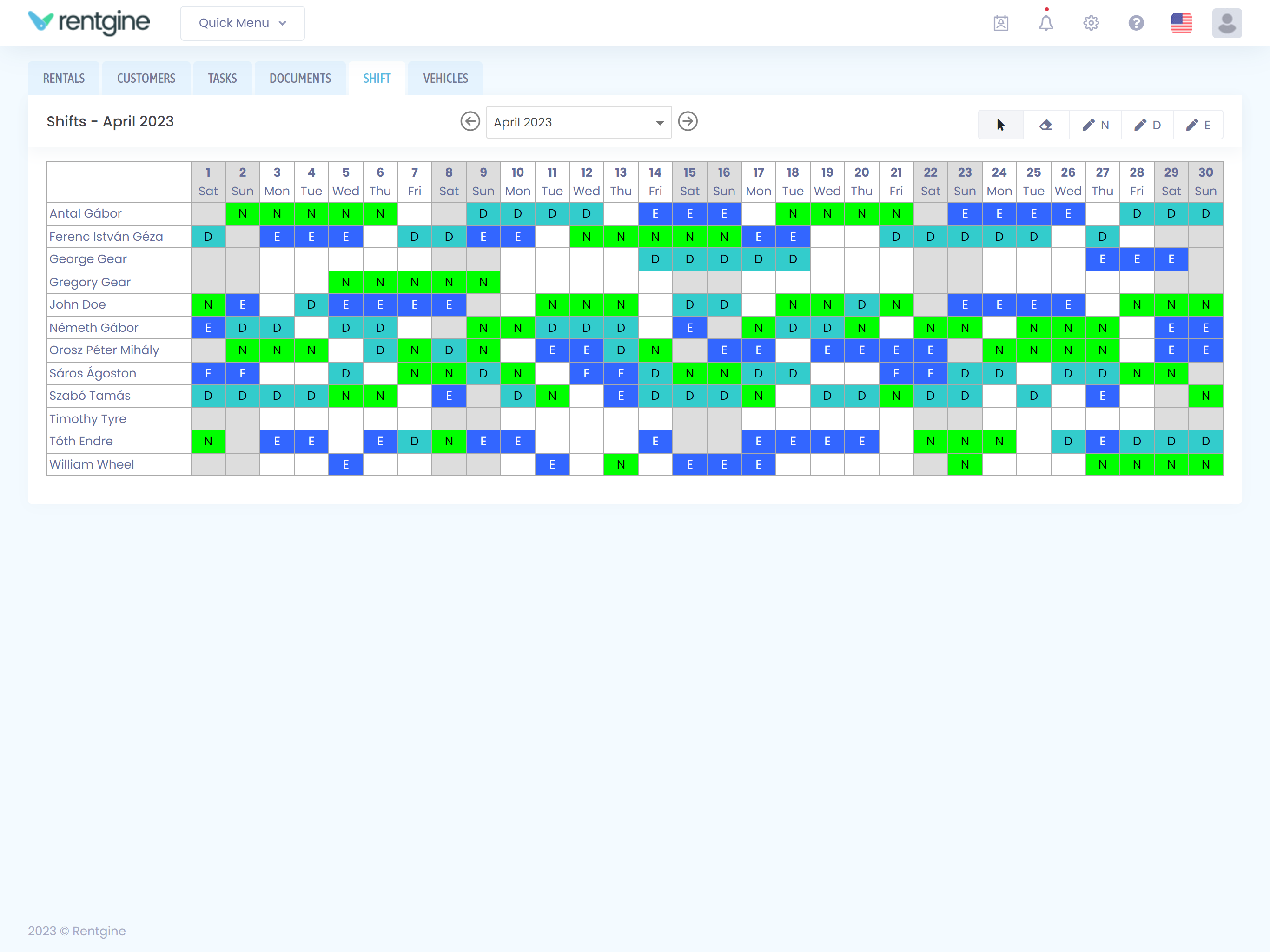The height and width of the screenshot is (952, 1270).
Task: Open the user profile avatar
Action: click(1226, 23)
